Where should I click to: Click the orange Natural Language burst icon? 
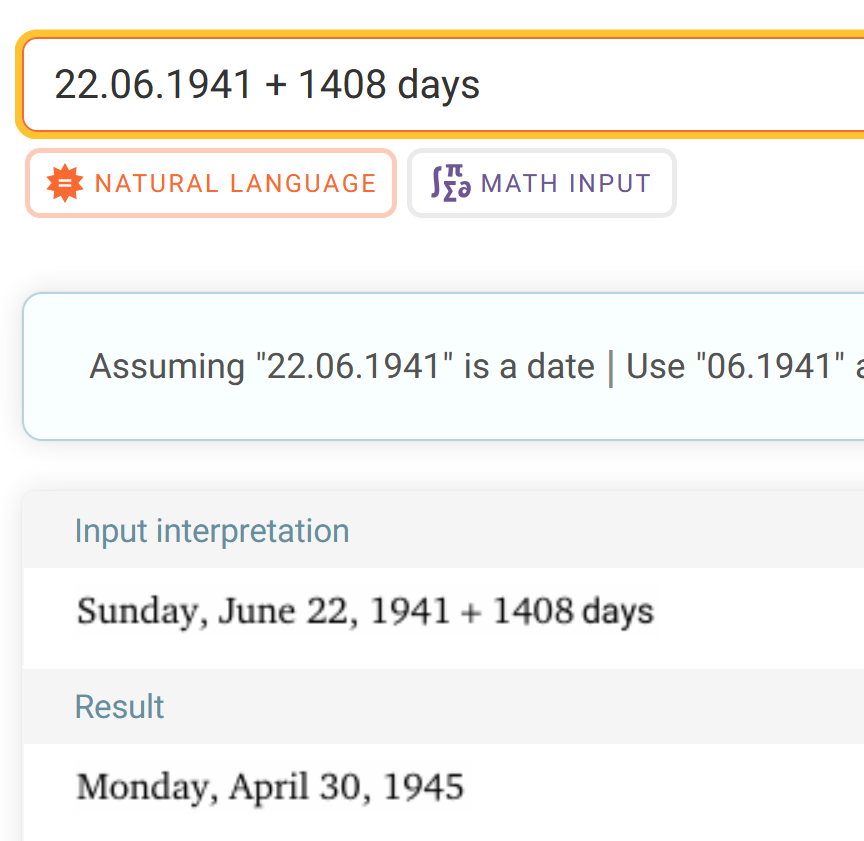click(66, 183)
